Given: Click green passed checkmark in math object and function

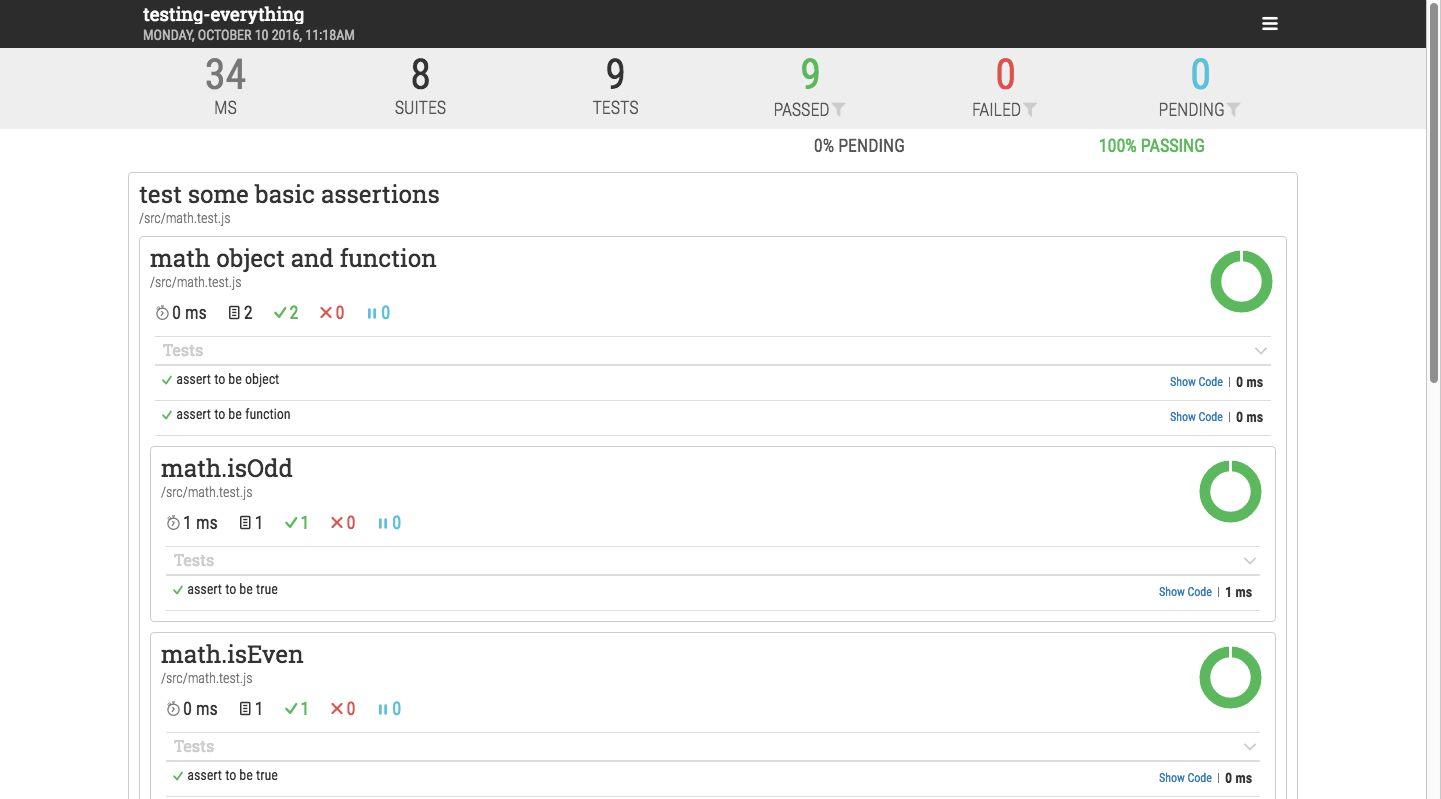Looking at the screenshot, I should (279, 313).
